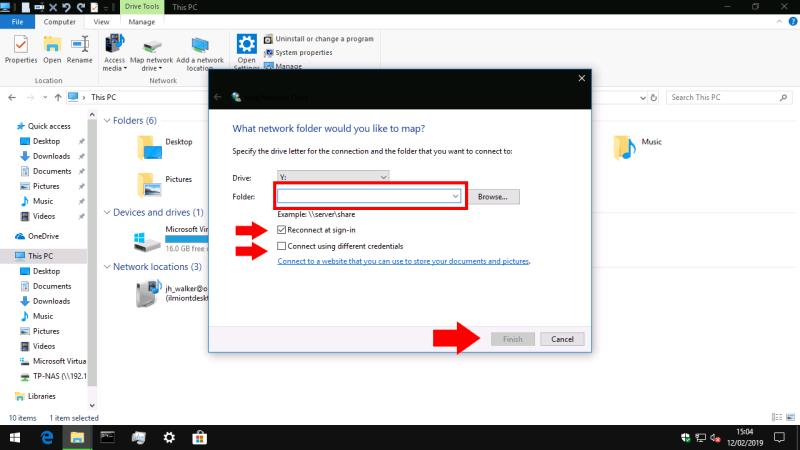The height and width of the screenshot is (450, 800).
Task: Open the Access media menu
Action: click(114, 53)
